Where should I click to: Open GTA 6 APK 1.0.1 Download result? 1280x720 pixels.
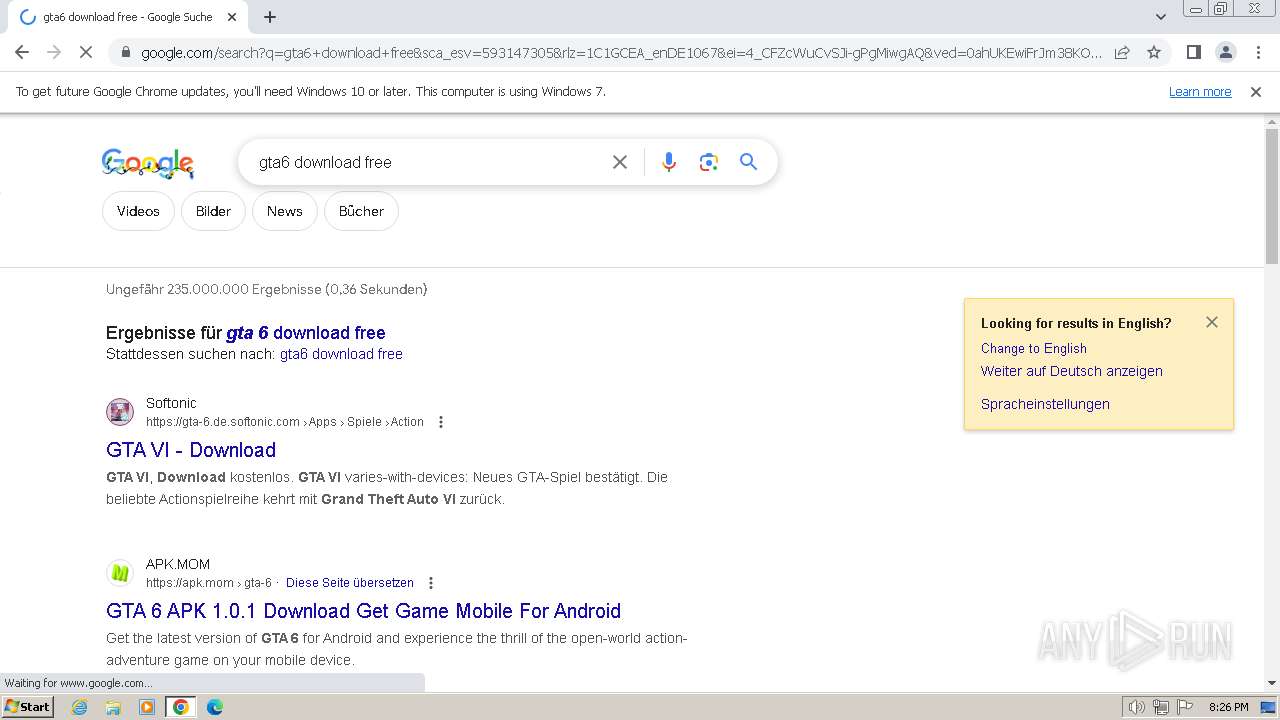pyautogui.click(x=363, y=611)
